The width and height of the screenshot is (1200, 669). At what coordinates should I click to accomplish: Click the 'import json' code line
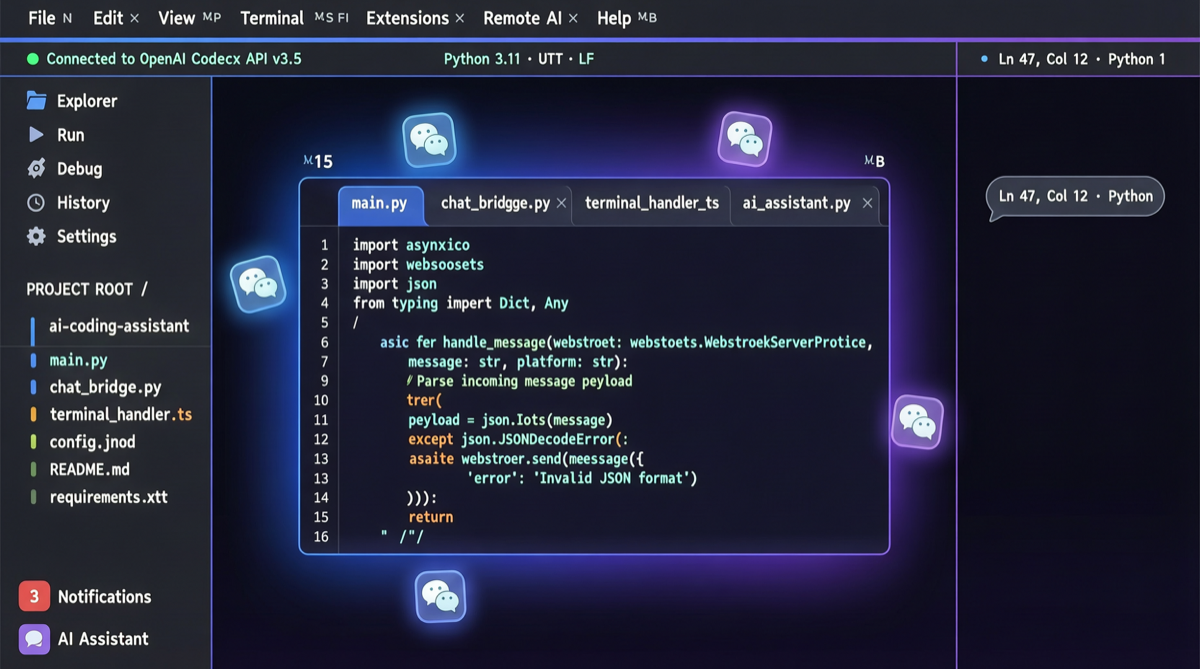point(395,284)
